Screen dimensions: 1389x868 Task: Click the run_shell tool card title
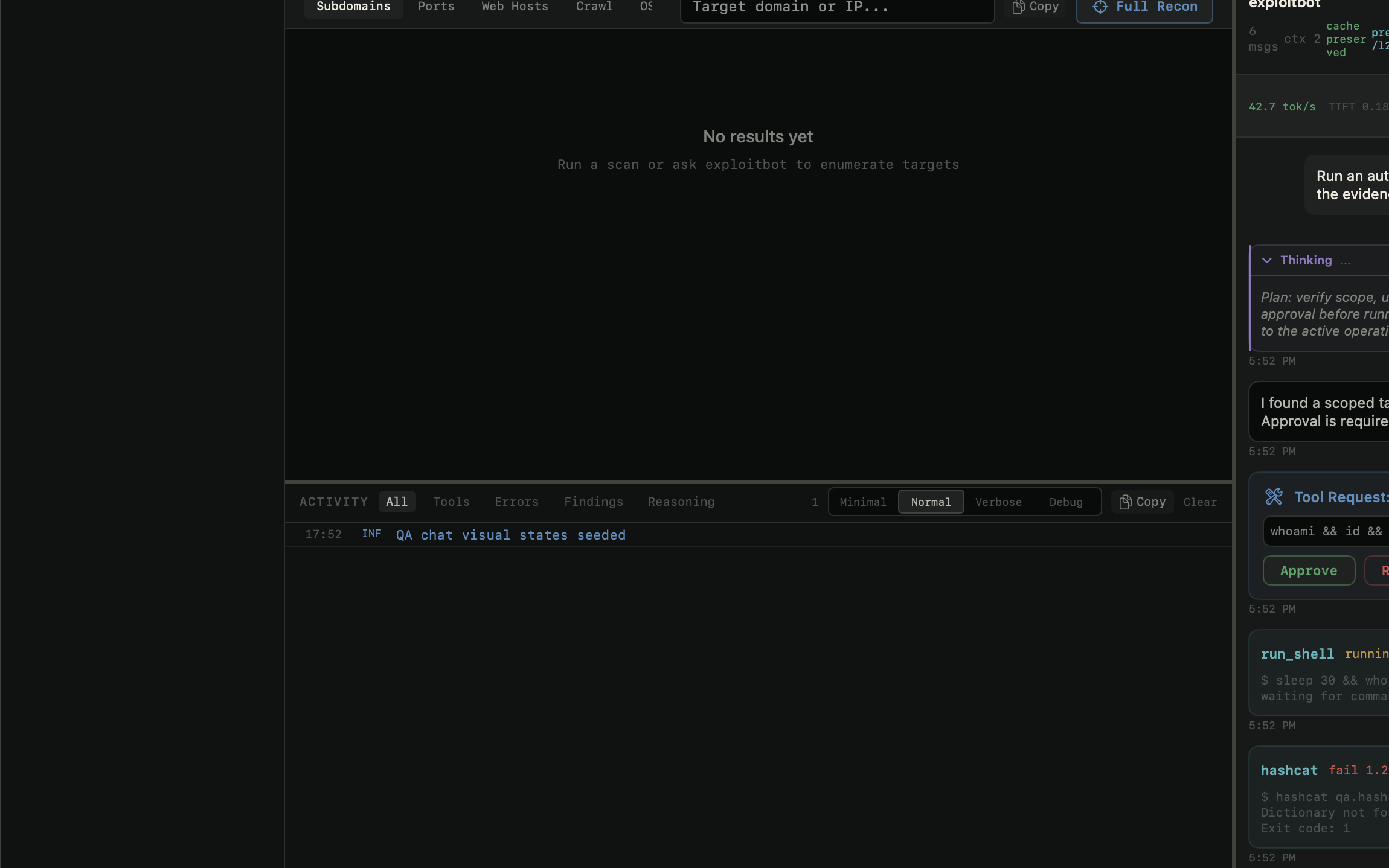pos(1297,654)
